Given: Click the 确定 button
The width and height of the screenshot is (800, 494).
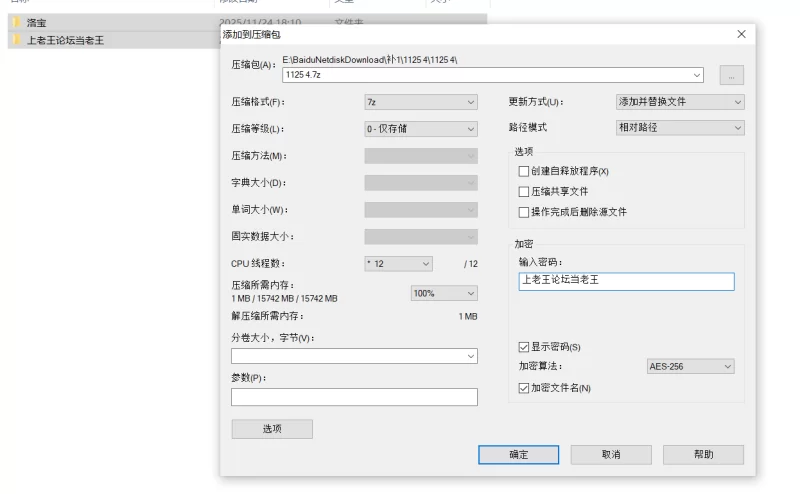Looking at the screenshot, I should [518, 455].
